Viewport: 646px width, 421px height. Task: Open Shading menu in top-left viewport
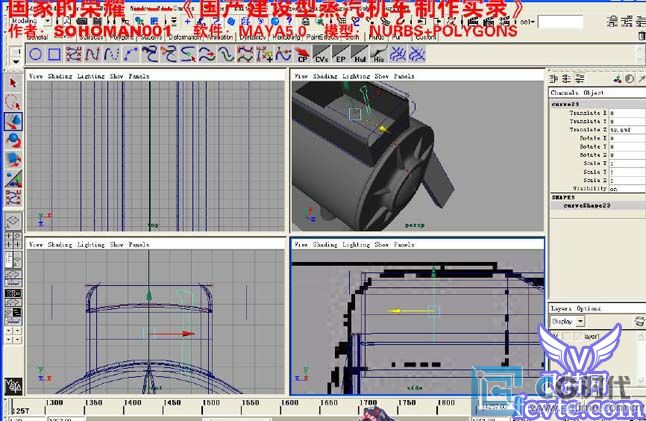click(x=60, y=76)
